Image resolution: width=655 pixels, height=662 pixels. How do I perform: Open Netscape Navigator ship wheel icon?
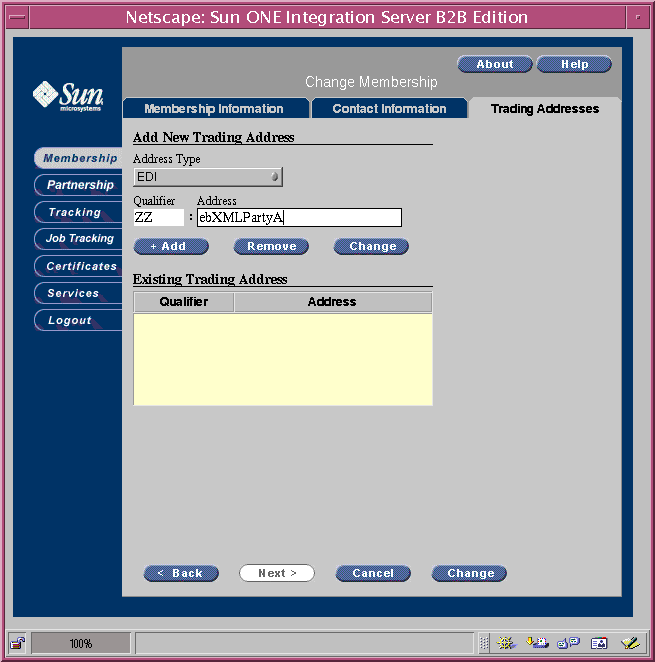[x=506, y=643]
